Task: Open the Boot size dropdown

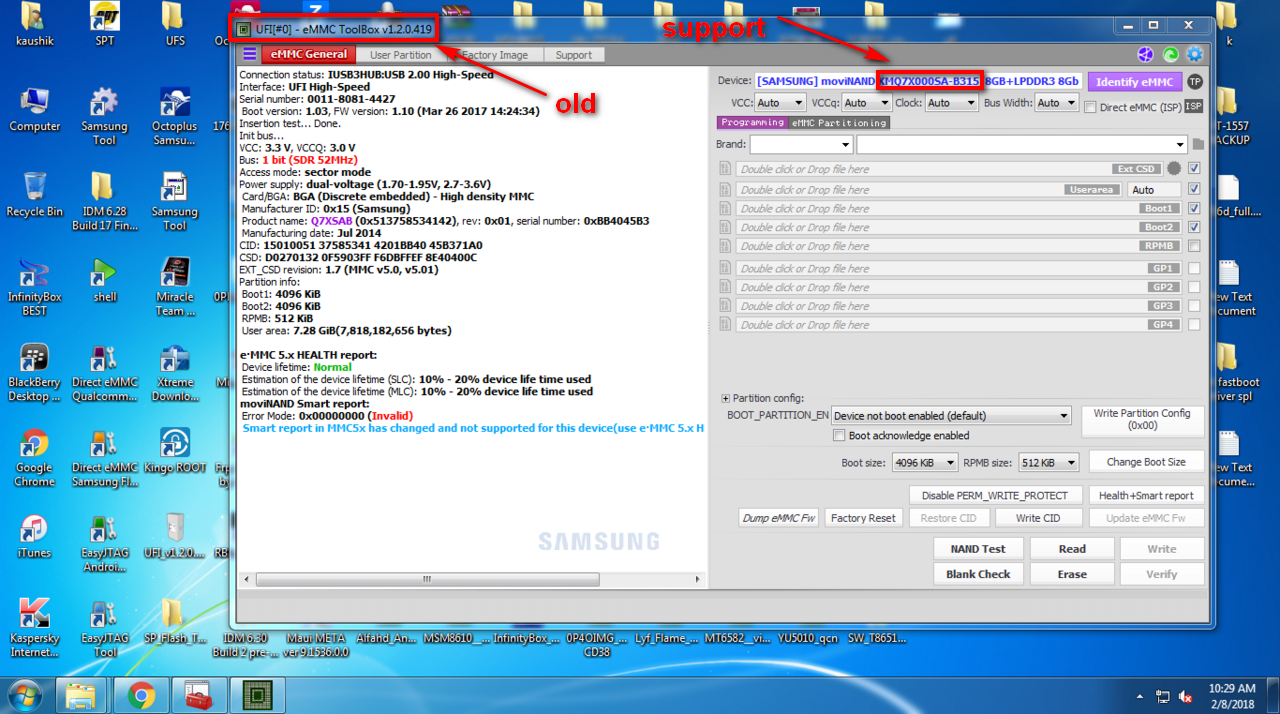Action: [x=925, y=463]
